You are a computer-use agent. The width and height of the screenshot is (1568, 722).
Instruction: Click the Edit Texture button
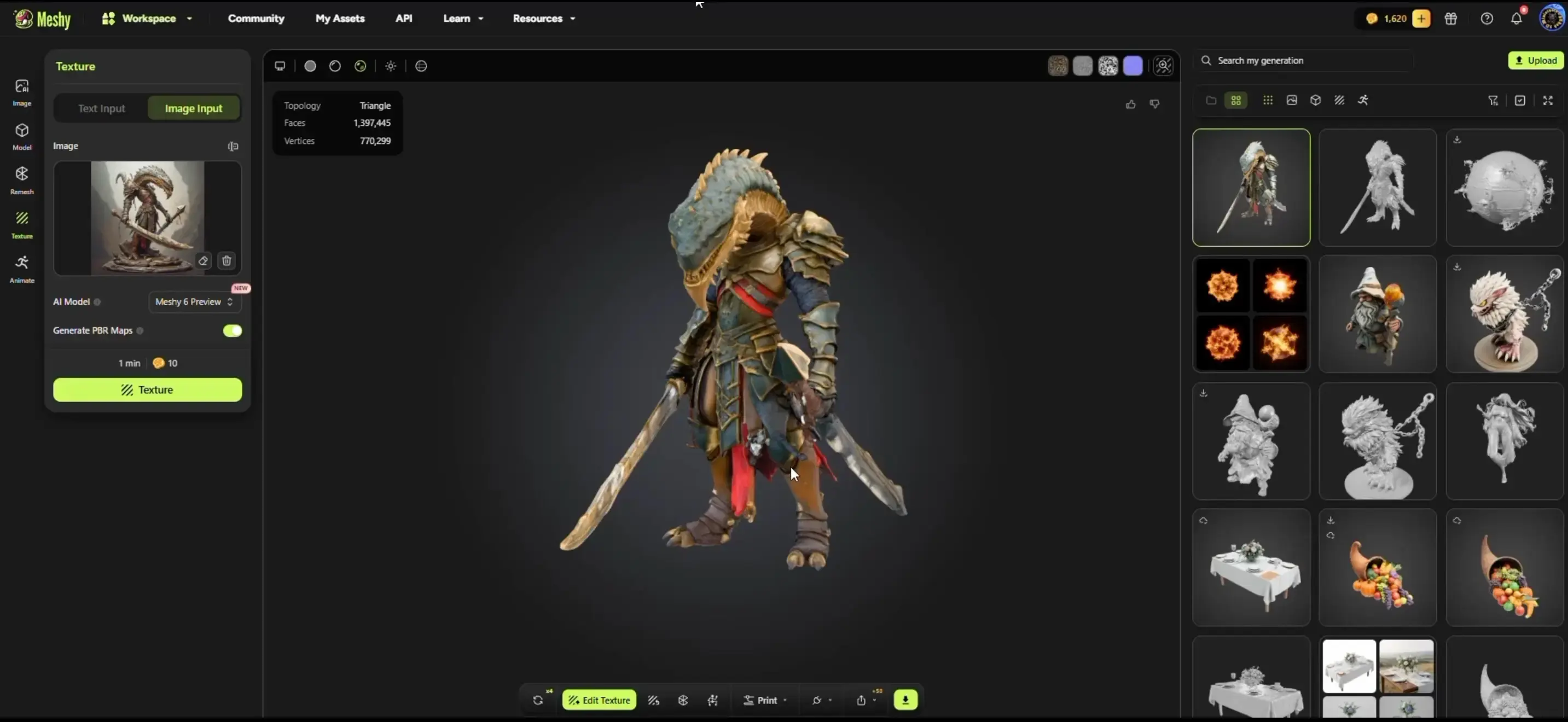[599, 700]
